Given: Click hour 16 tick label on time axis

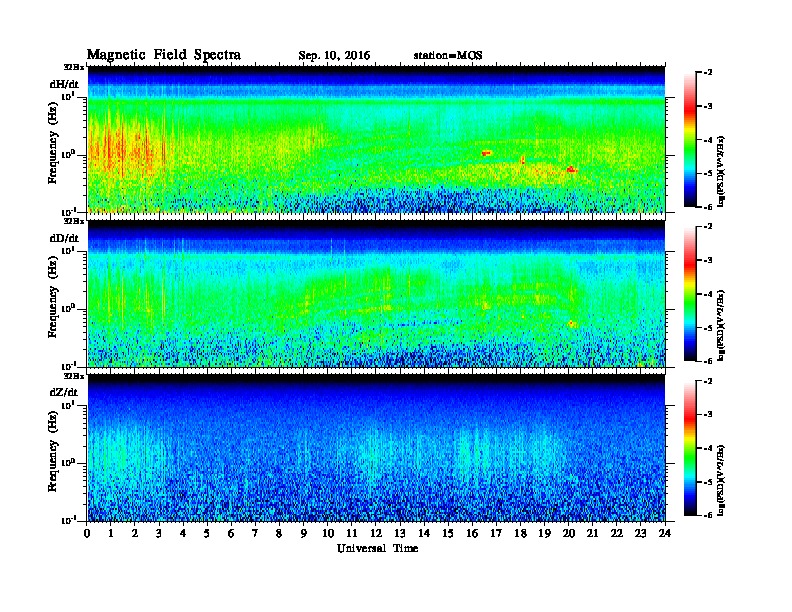Looking at the screenshot, I should [x=472, y=534].
